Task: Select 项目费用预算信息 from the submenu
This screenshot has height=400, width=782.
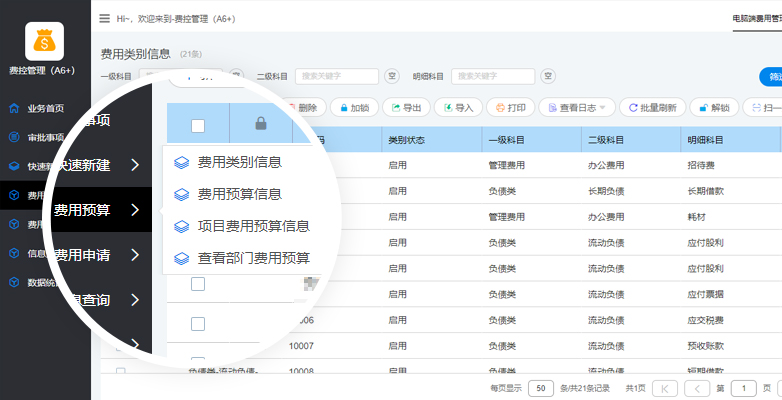Action: (x=253, y=226)
